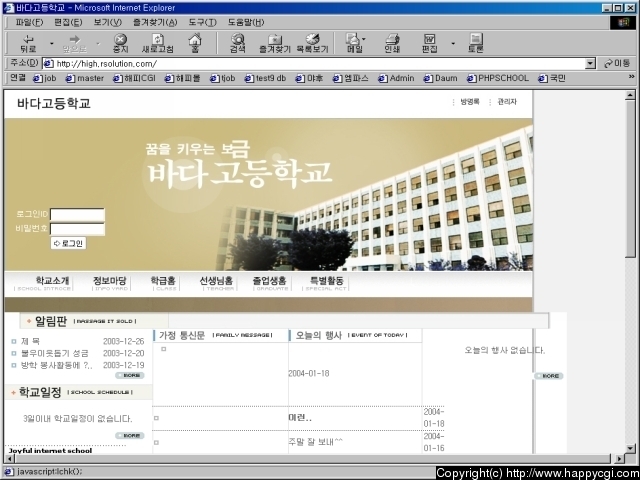
Task: Open the 보기(V) menu
Action: click(107, 22)
